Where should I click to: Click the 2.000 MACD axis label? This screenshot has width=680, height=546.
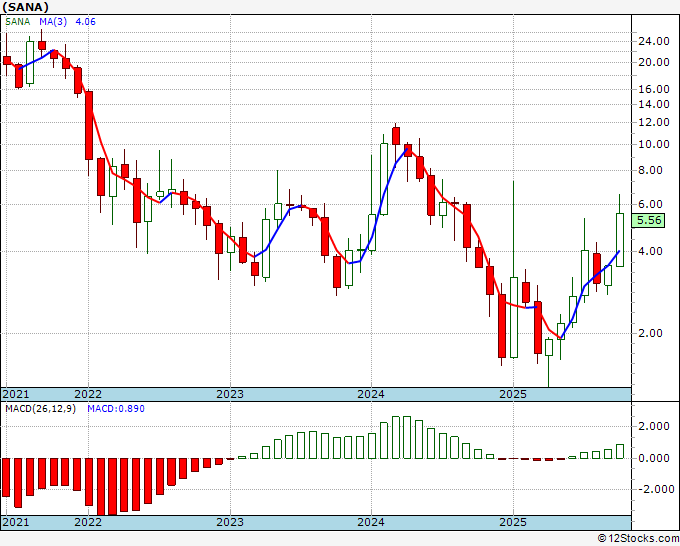[654, 426]
